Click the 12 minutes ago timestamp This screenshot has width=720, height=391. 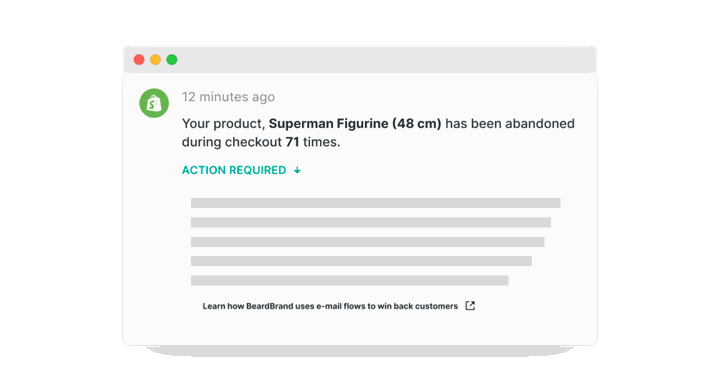click(228, 97)
